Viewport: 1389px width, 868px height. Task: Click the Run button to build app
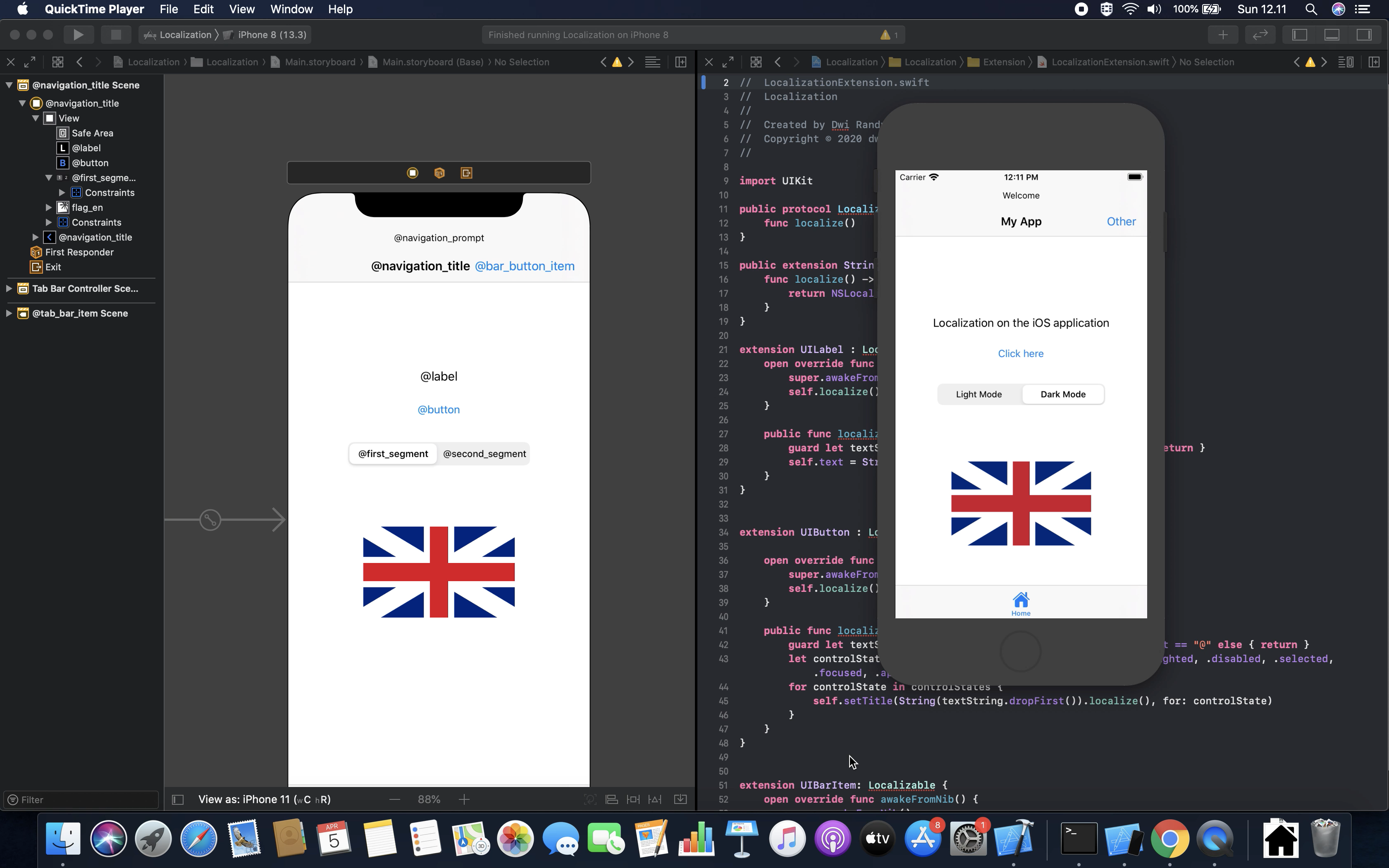(78, 35)
